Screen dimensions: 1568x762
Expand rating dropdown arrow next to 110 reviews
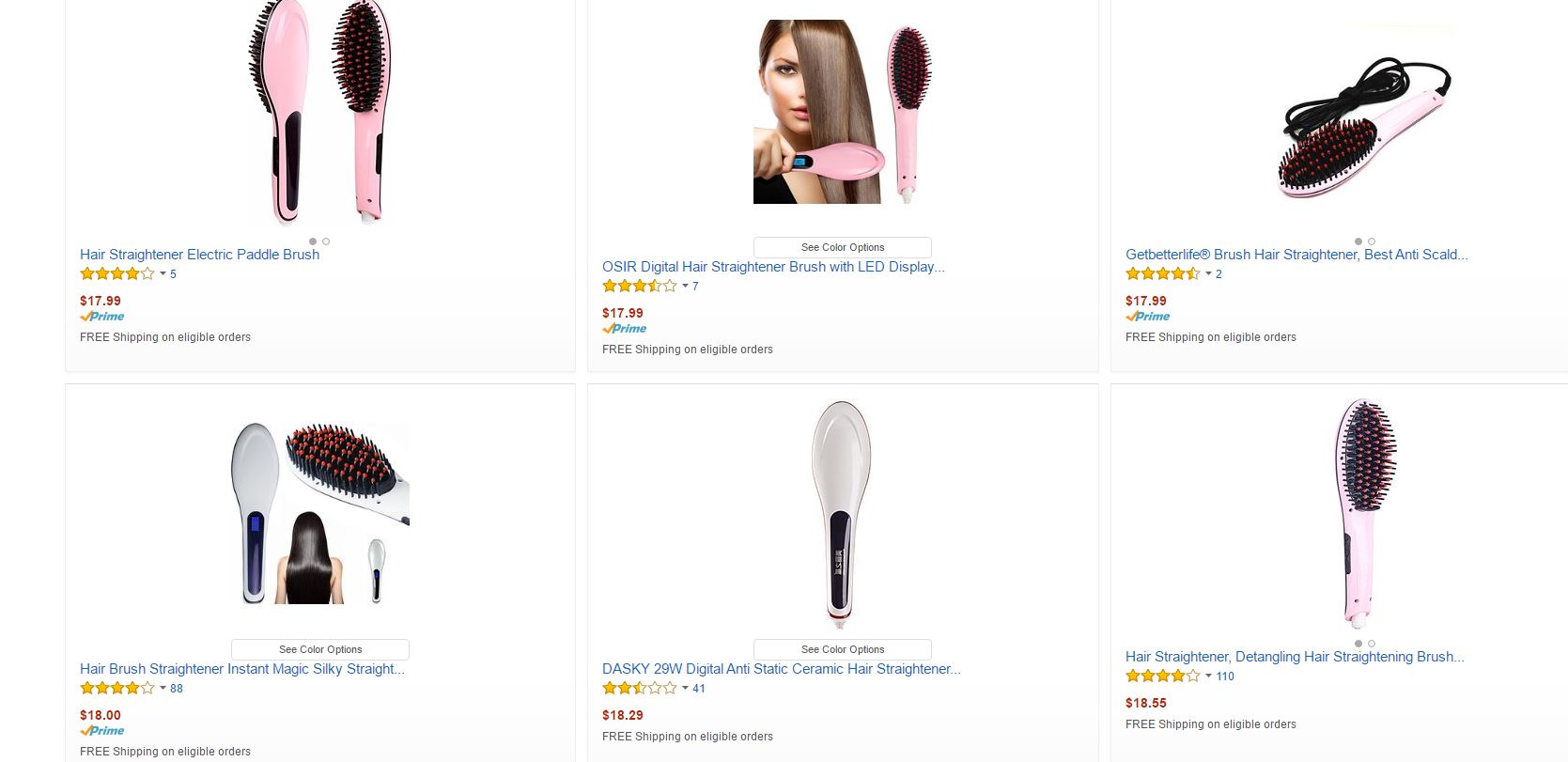pos(1208,676)
